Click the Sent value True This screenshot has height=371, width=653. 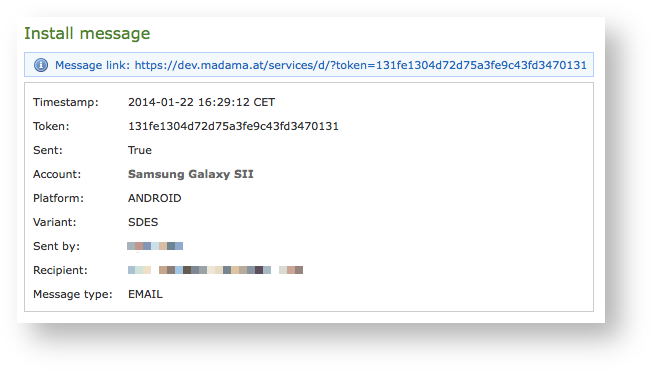point(140,150)
